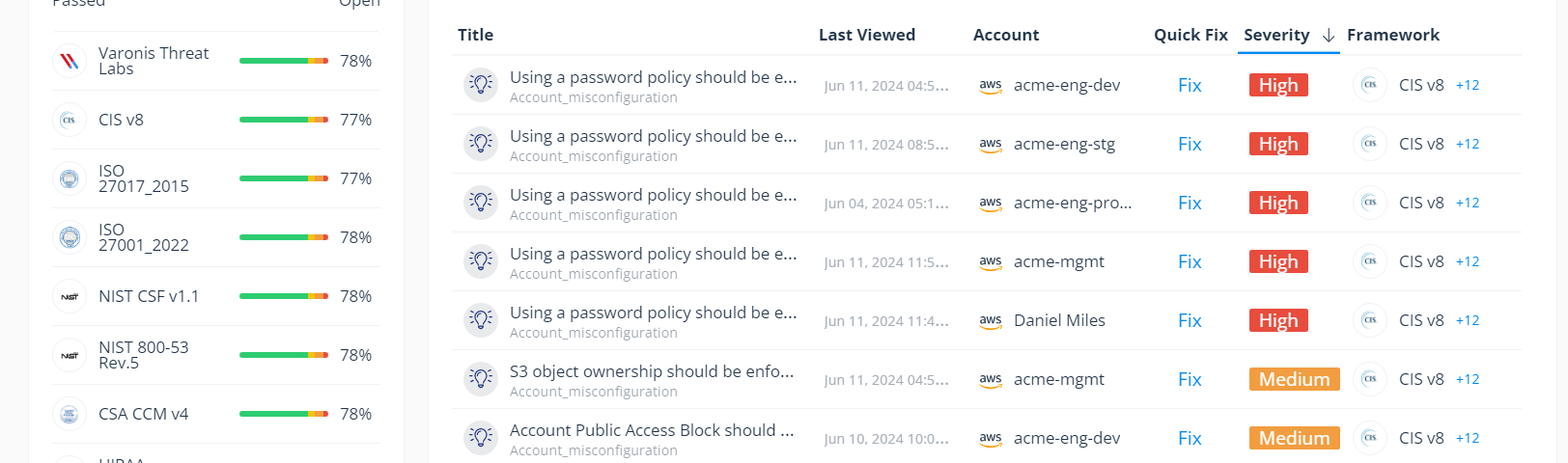The width and height of the screenshot is (1568, 463).
Task: Toggle sort direction arrow next to Severity
Action: pos(1329,35)
